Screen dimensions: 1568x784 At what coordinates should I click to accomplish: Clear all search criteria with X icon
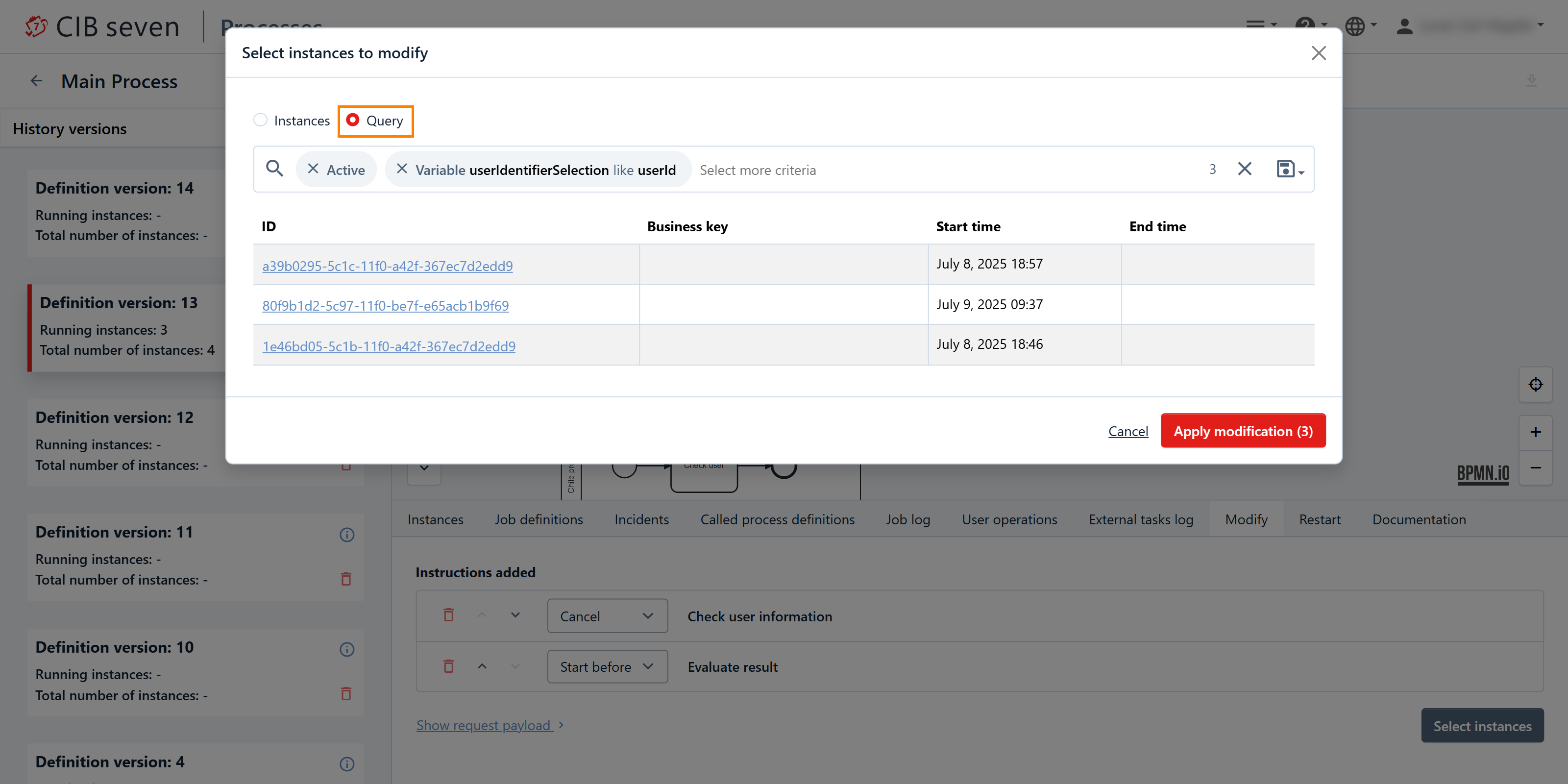pos(1244,169)
